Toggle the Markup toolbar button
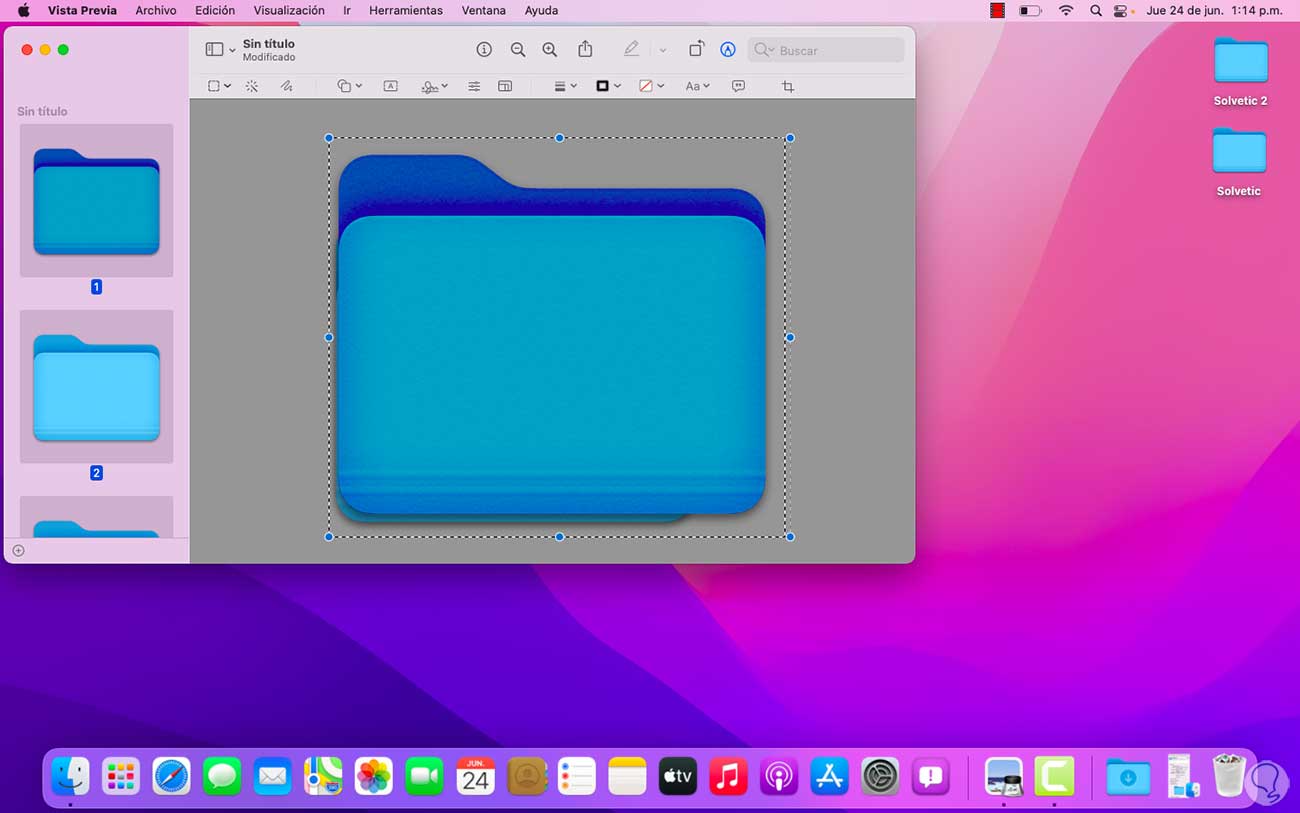This screenshot has height=813, width=1300. tap(728, 50)
